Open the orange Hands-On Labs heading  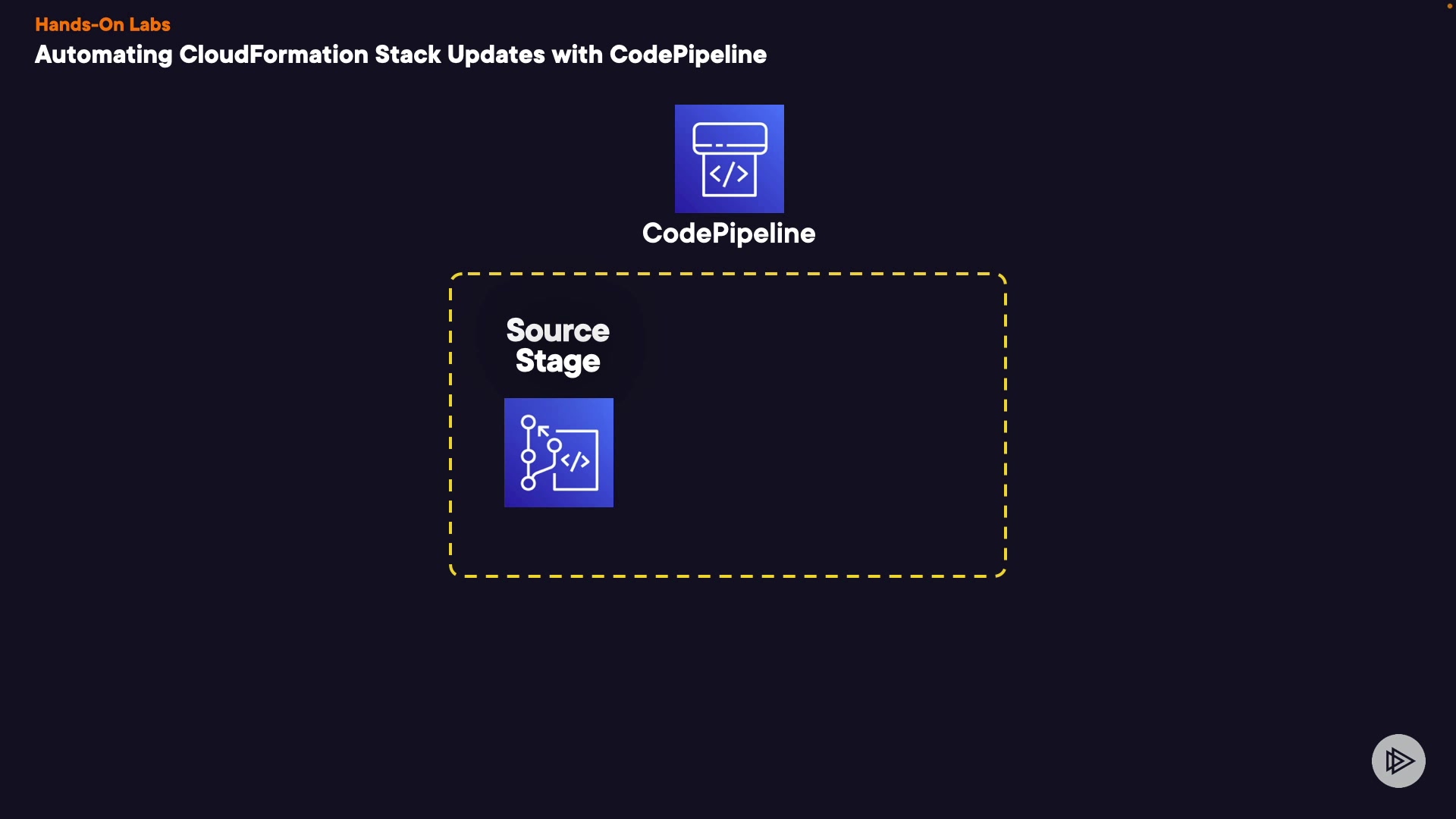click(102, 24)
